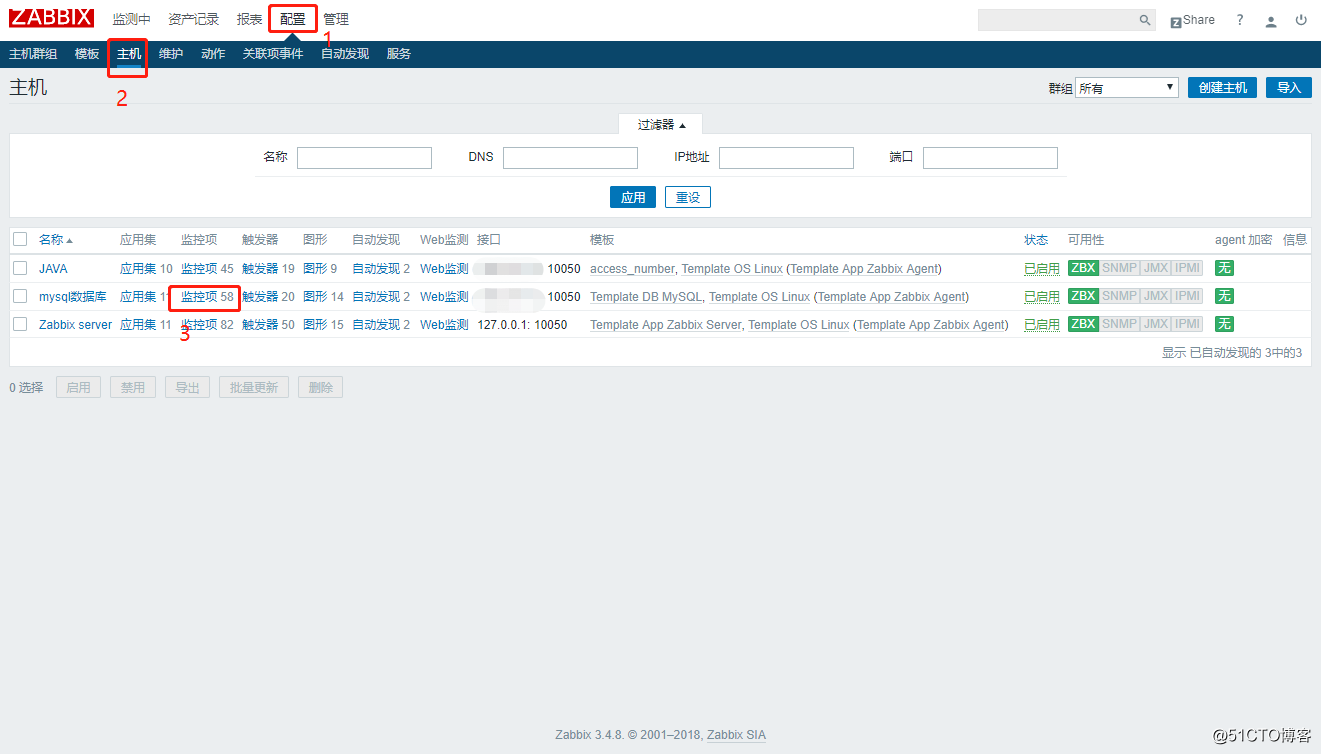The image size is (1321, 754).
Task: Open Web监测 for Zabbix server
Action: tap(444, 324)
